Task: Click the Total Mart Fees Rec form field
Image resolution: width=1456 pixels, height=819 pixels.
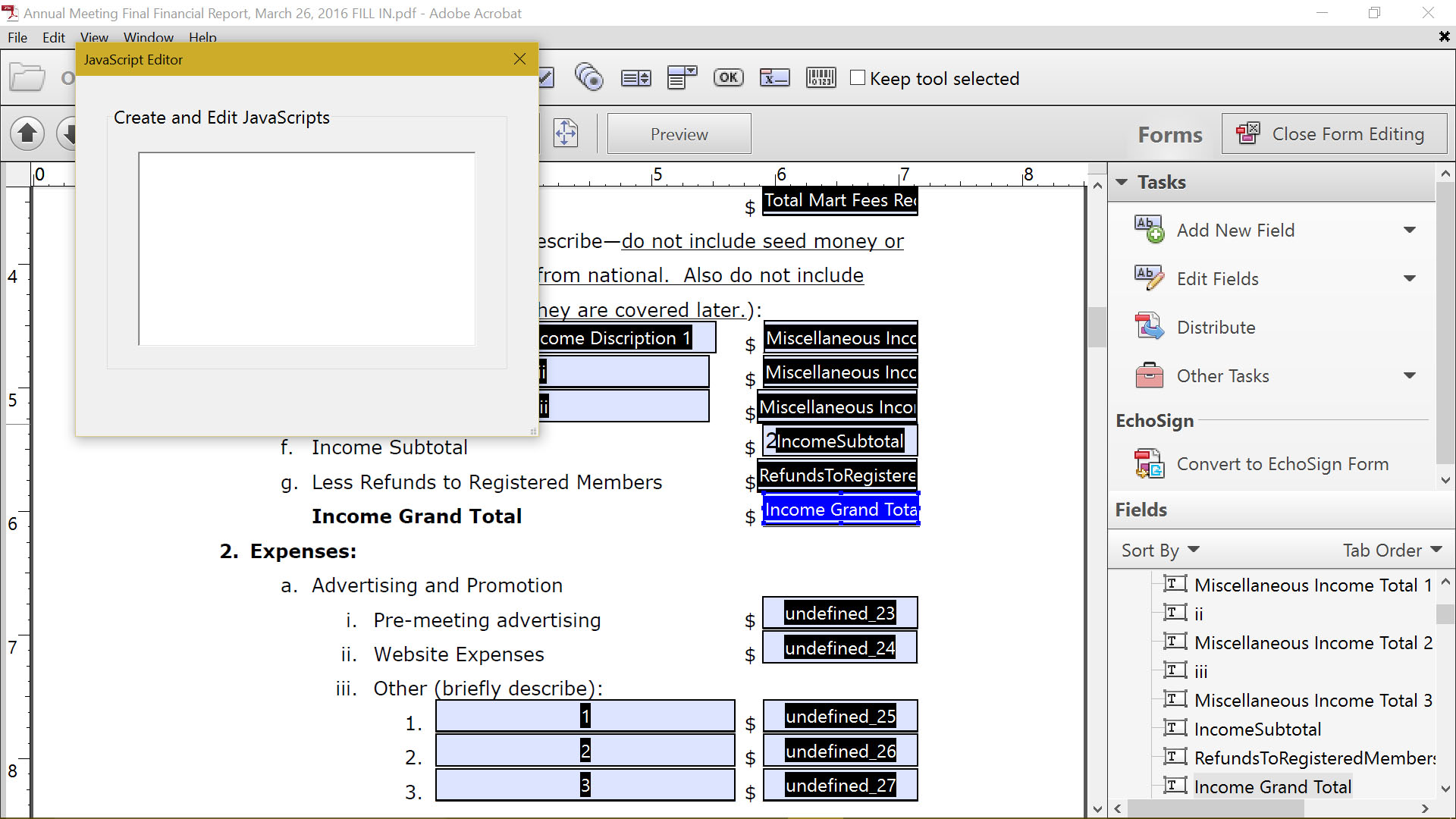Action: point(839,200)
